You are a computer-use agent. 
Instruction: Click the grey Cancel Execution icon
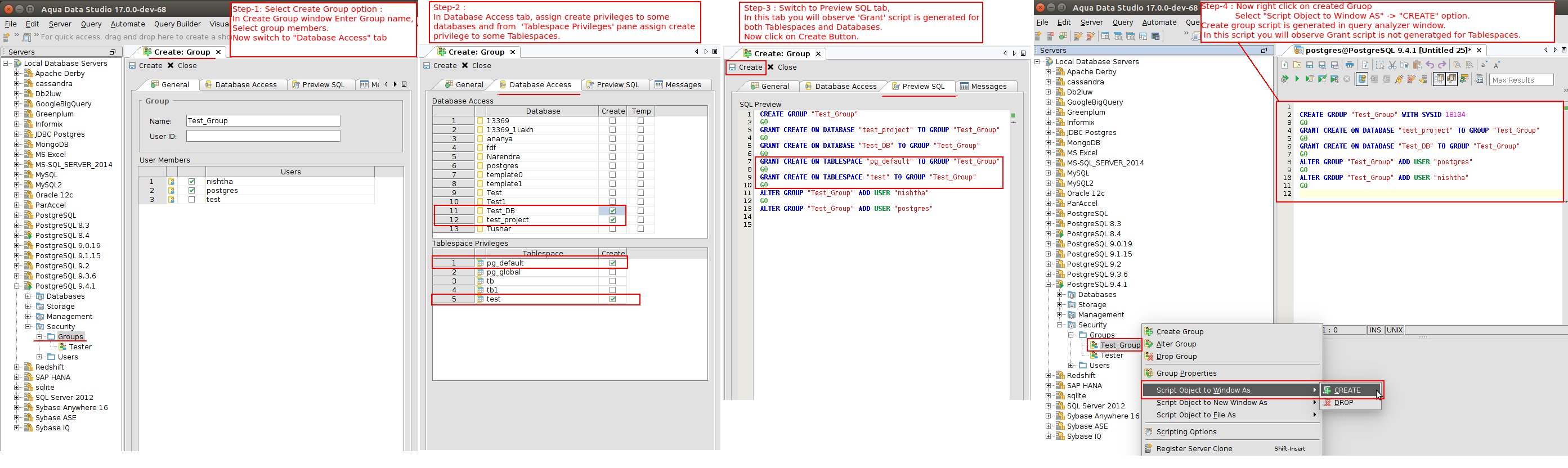click(x=1347, y=79)
